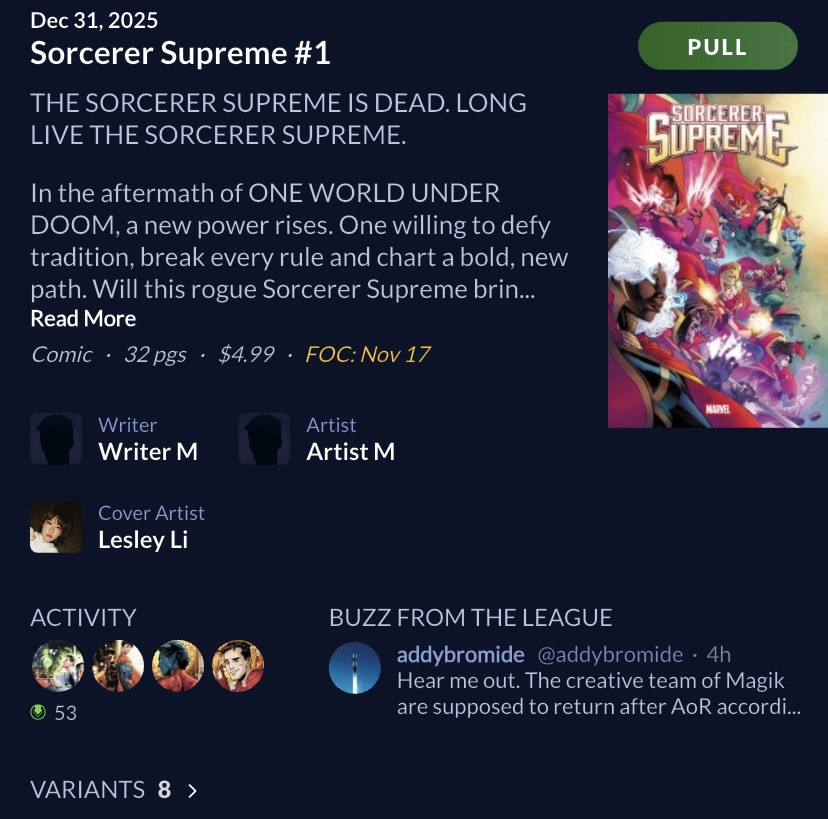Expand Variants with chevron arrow

(x=192, y=790)
